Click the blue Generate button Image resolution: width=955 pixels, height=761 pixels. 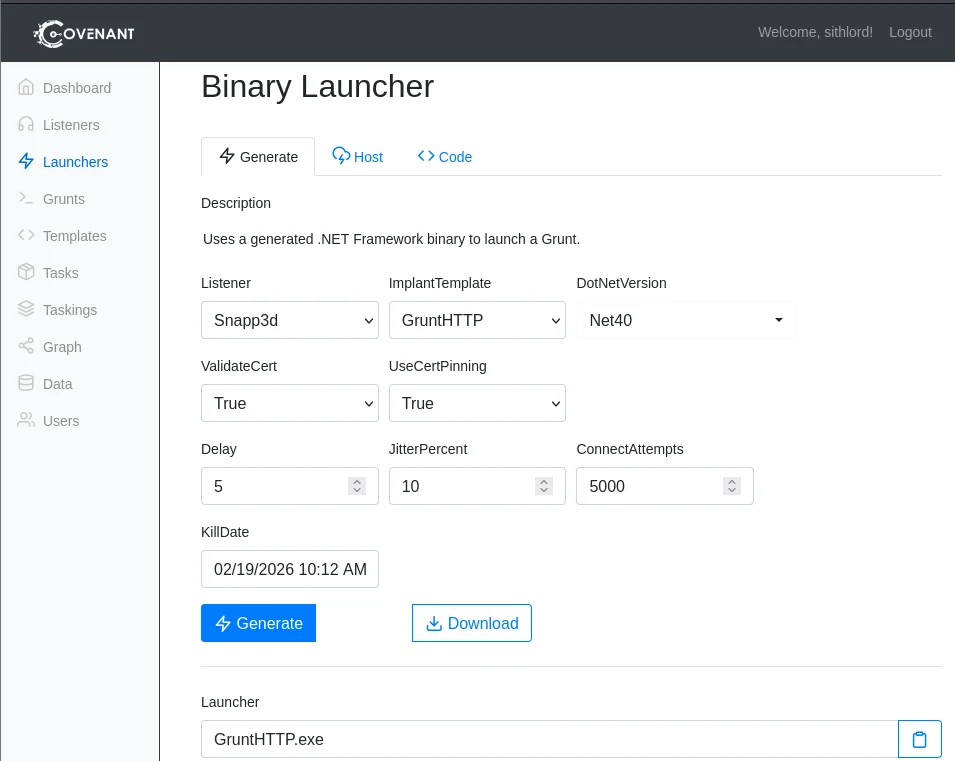pos(258,622)
